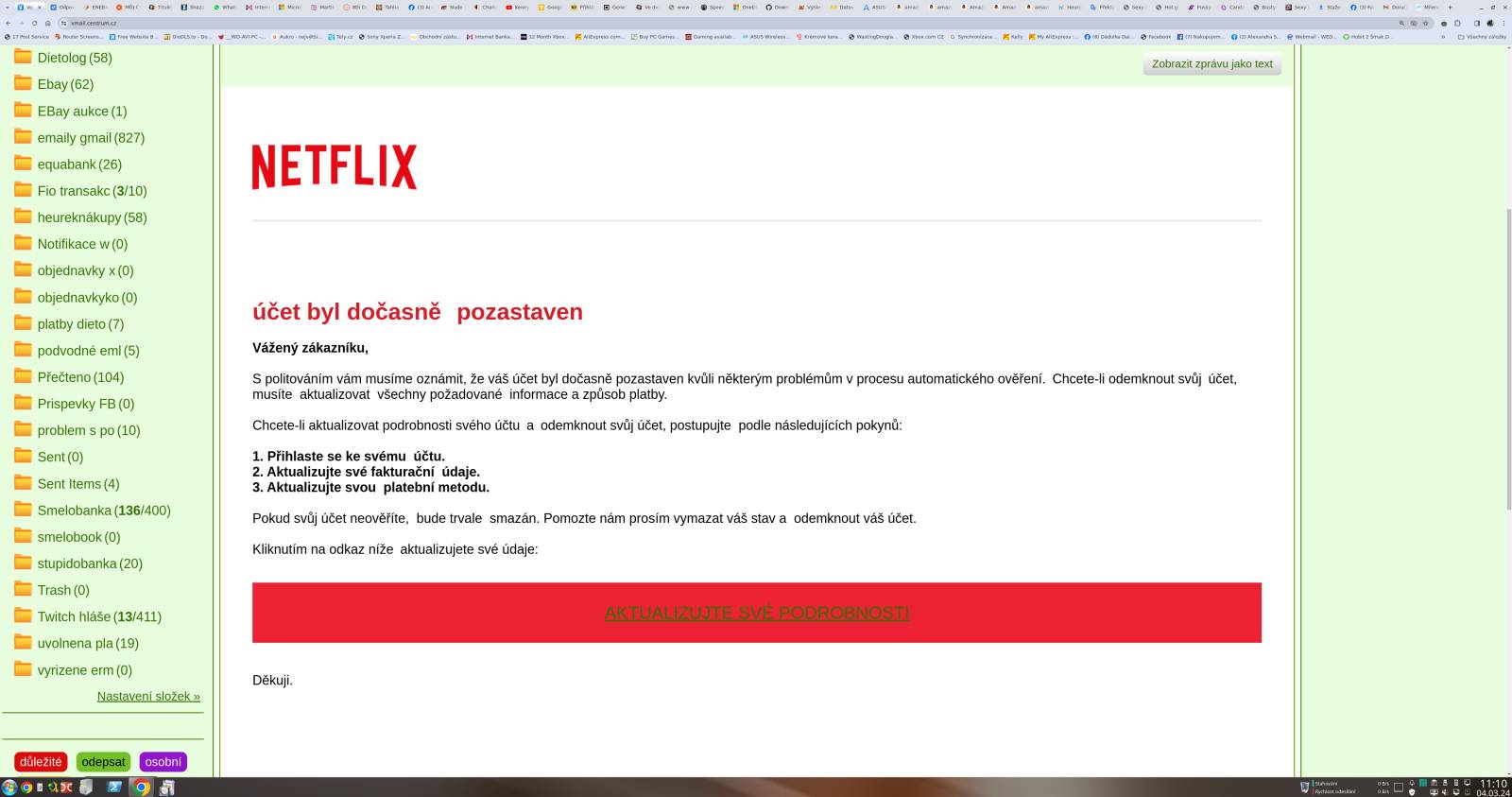Open the Webmail - WED bookmark

[1312, 37]
